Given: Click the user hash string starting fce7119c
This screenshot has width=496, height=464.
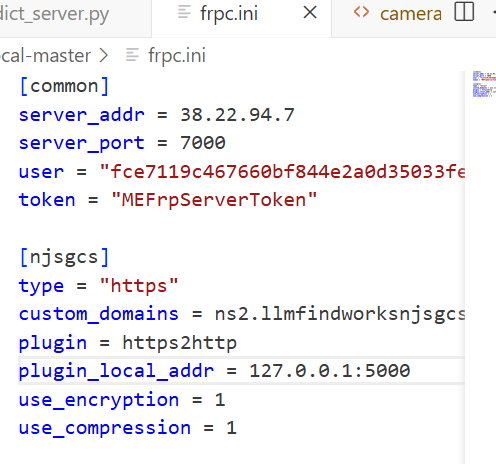Looking at the screenshot, I should [282, 172].
